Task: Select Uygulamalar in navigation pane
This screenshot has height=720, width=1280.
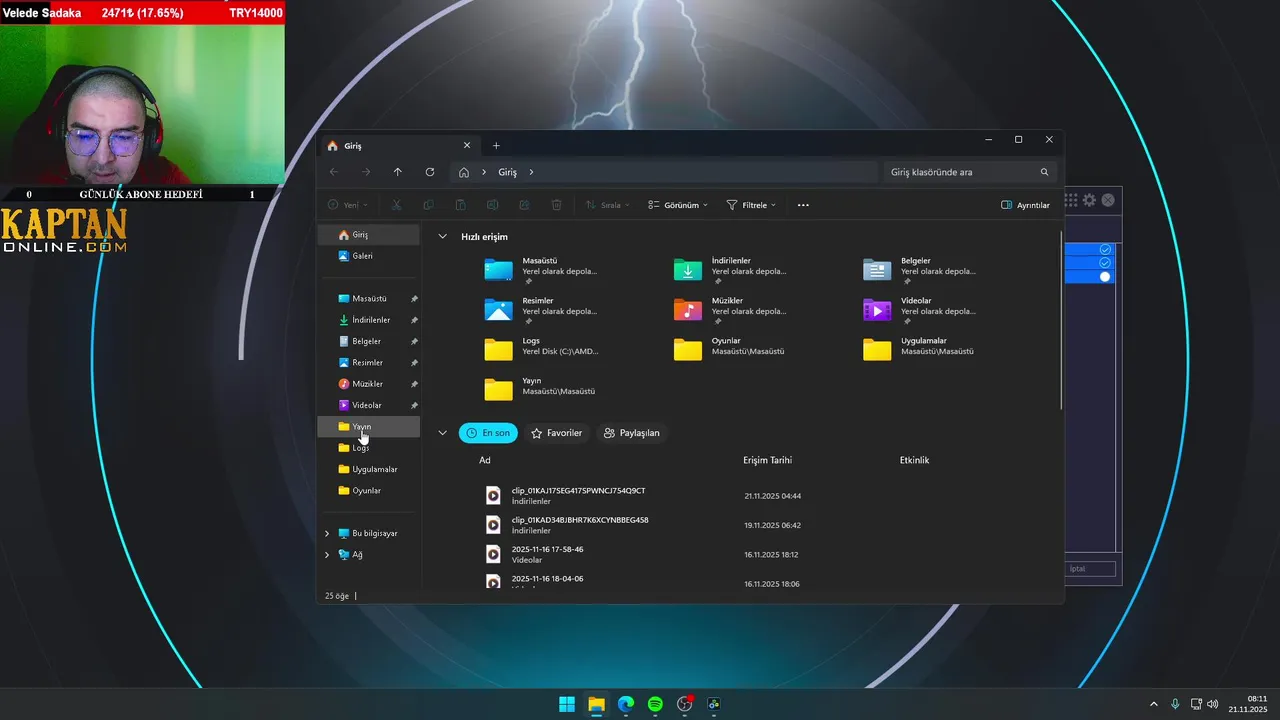Action: click(368, 469)
